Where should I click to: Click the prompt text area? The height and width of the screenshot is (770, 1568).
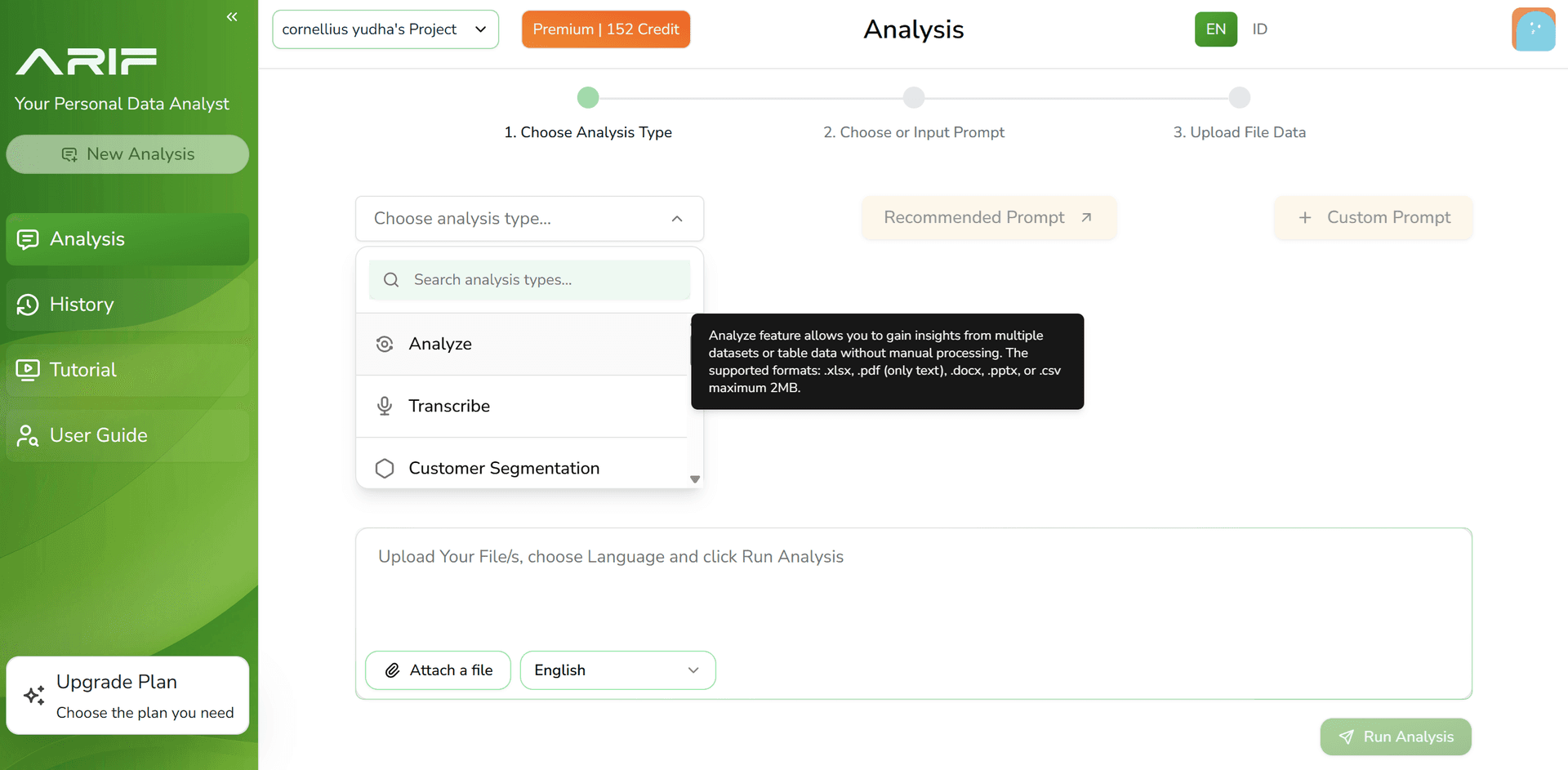(913, 588)
